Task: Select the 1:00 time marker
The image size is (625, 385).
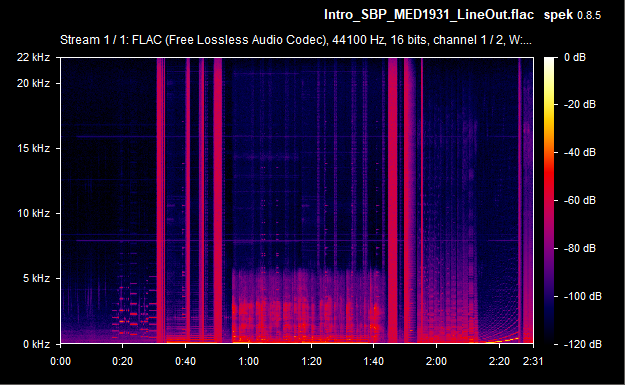Action: [x=248, y=361]
